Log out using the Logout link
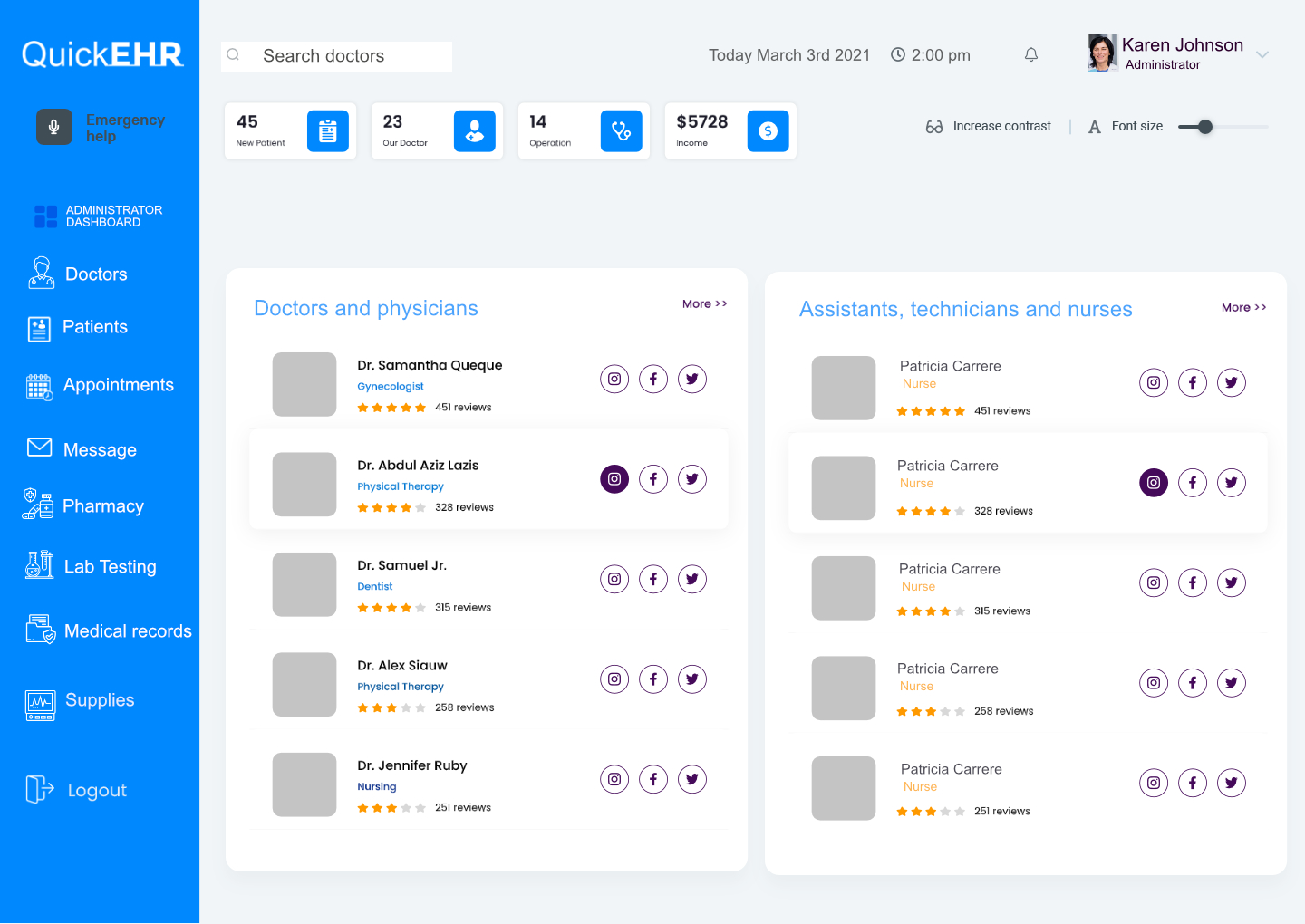The width and height of the screenshot is (1305, 924). (96, 791)
